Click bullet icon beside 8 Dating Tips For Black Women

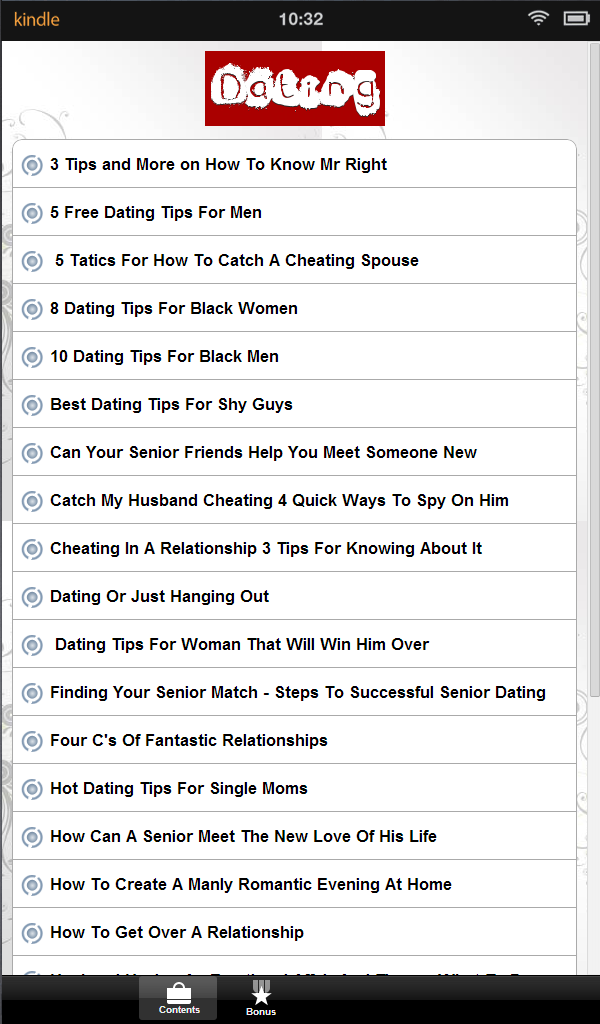[32, 309]
